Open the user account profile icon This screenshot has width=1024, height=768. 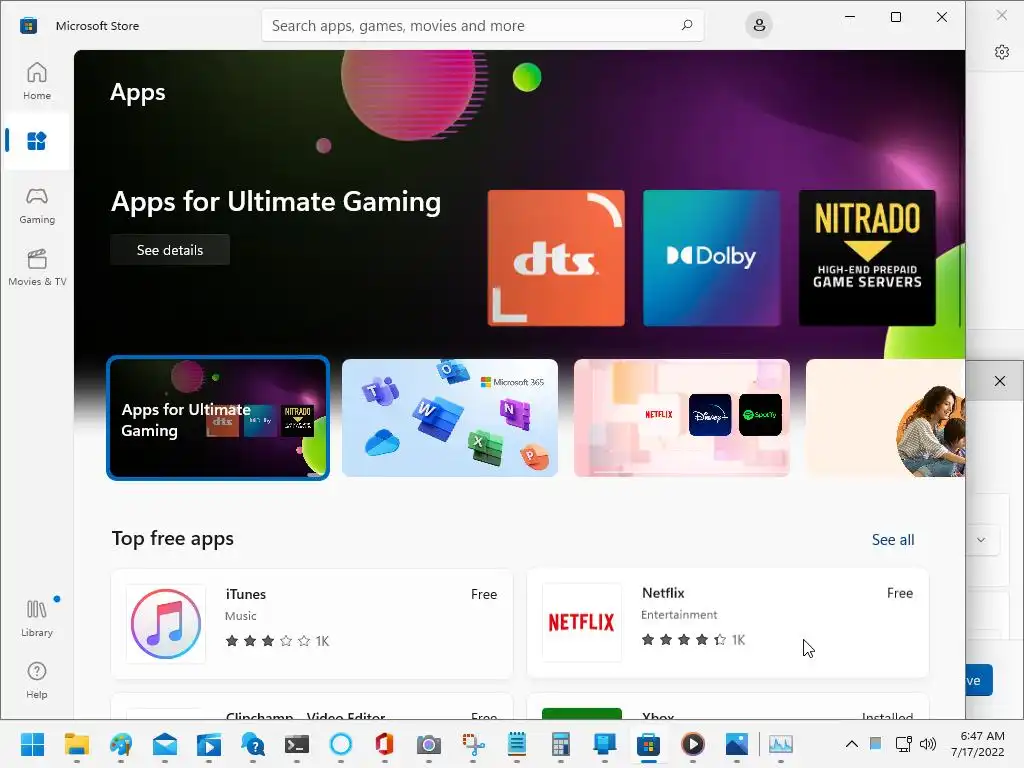coord(759,25)
